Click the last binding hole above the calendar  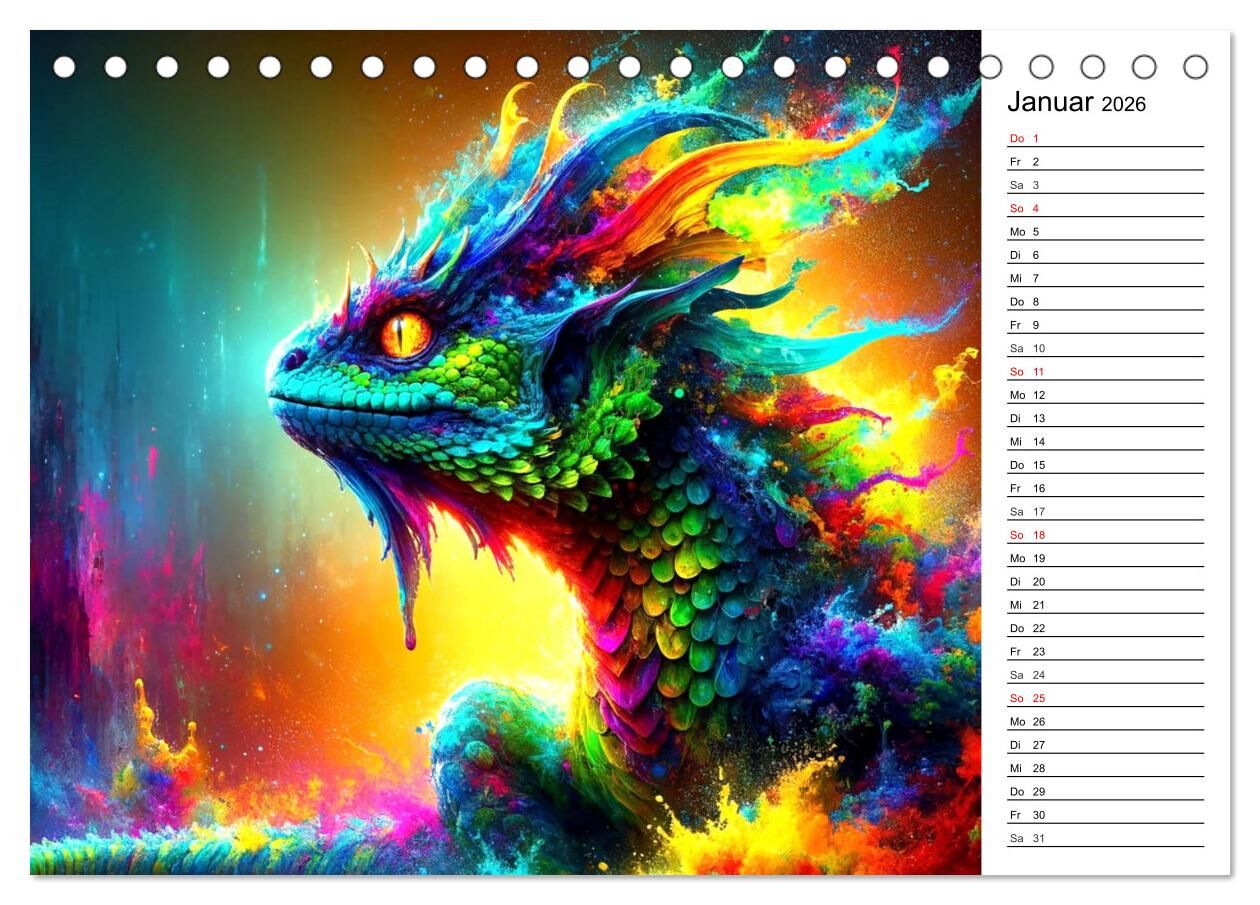(x=1195, y=67)
